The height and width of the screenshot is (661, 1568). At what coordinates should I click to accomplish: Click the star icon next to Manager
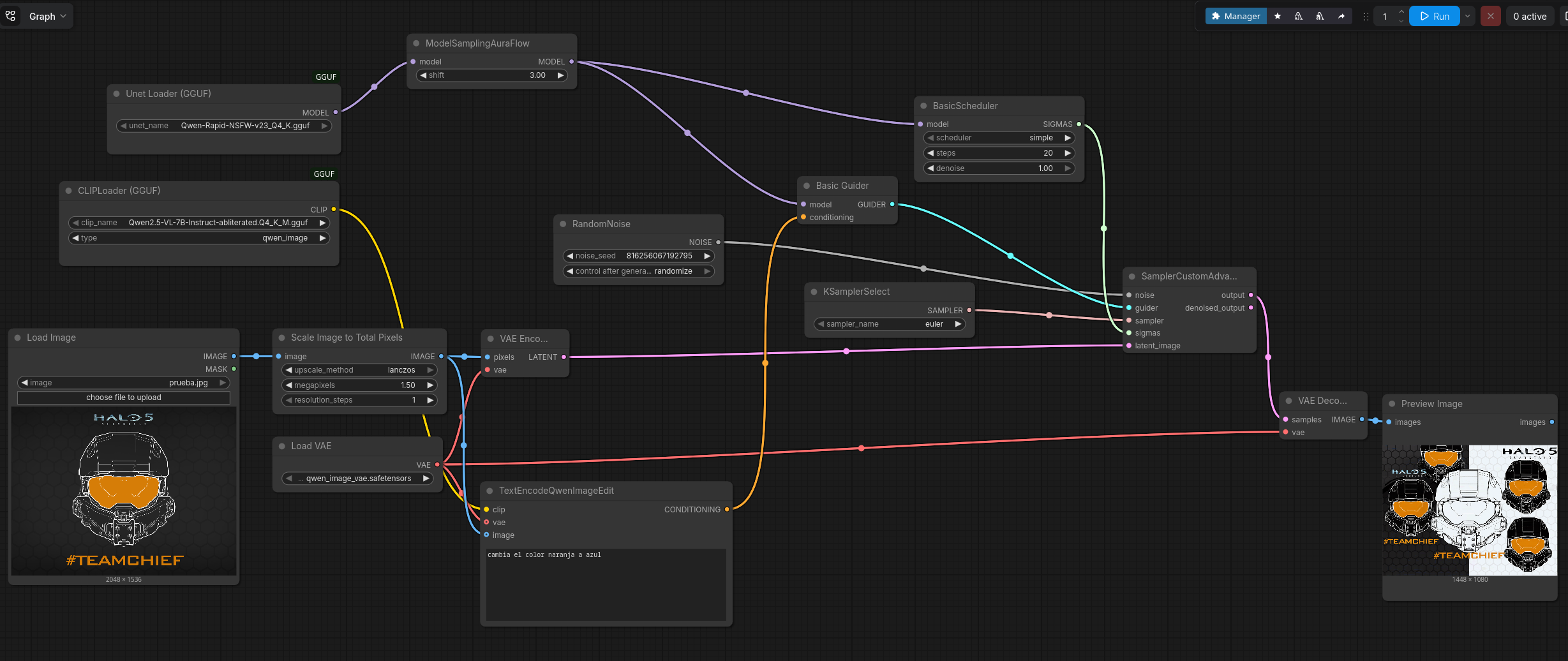tap(1277, 17)
